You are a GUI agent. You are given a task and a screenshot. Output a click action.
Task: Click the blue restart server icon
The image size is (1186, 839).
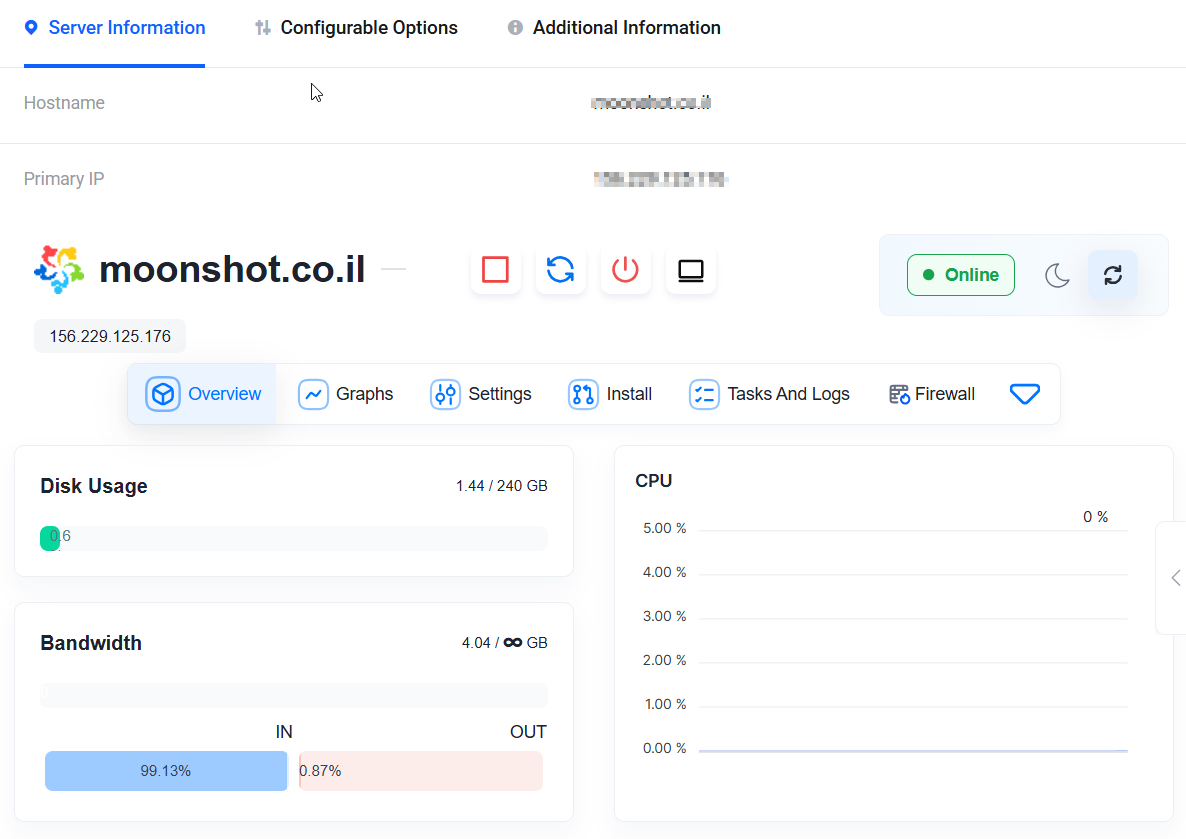[x=560, y=269]
